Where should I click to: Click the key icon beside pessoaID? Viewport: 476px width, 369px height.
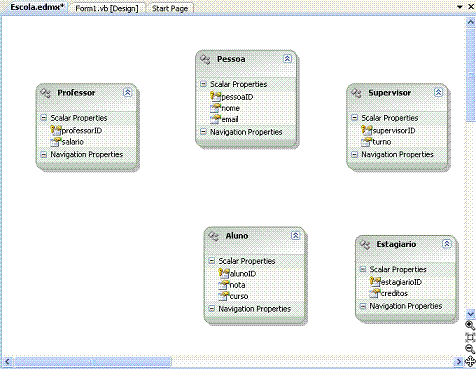click(215, 97)
